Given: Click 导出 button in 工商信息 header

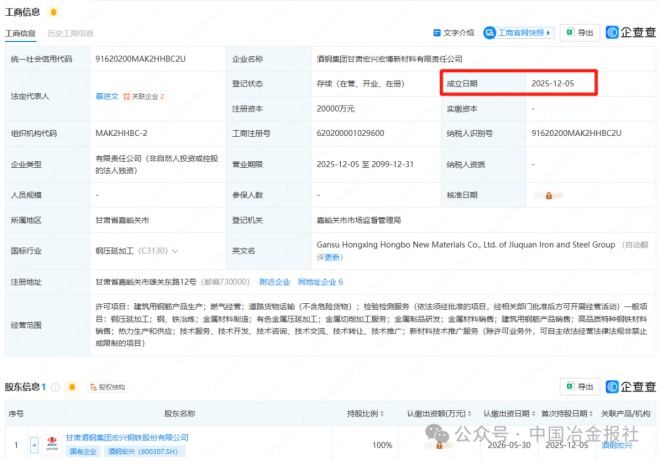Looking at the screenshot, I should [x=580, y=32].
